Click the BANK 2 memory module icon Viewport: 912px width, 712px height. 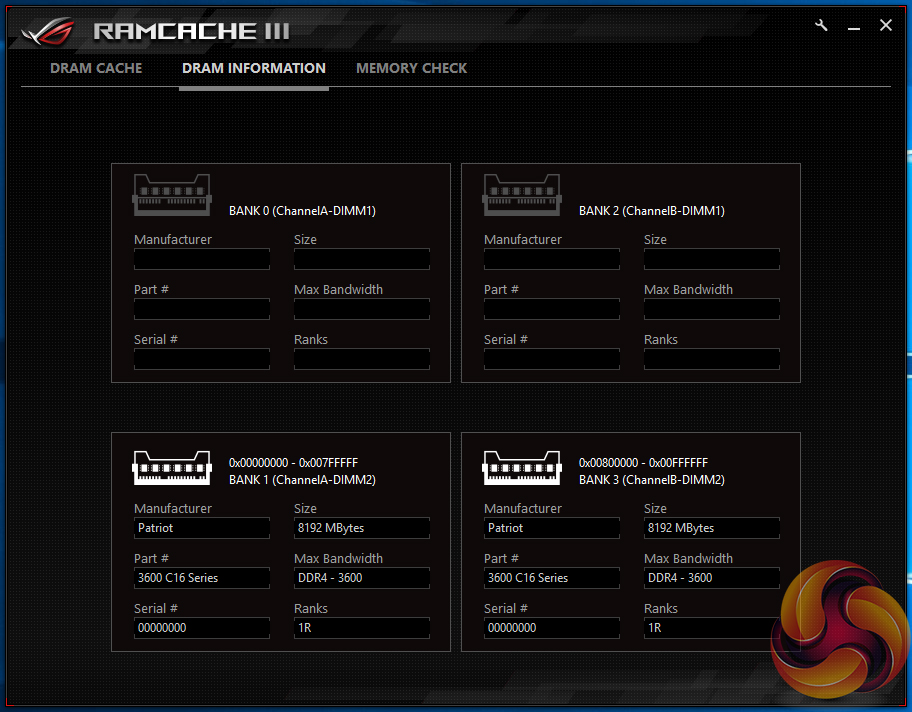point(522,195)
